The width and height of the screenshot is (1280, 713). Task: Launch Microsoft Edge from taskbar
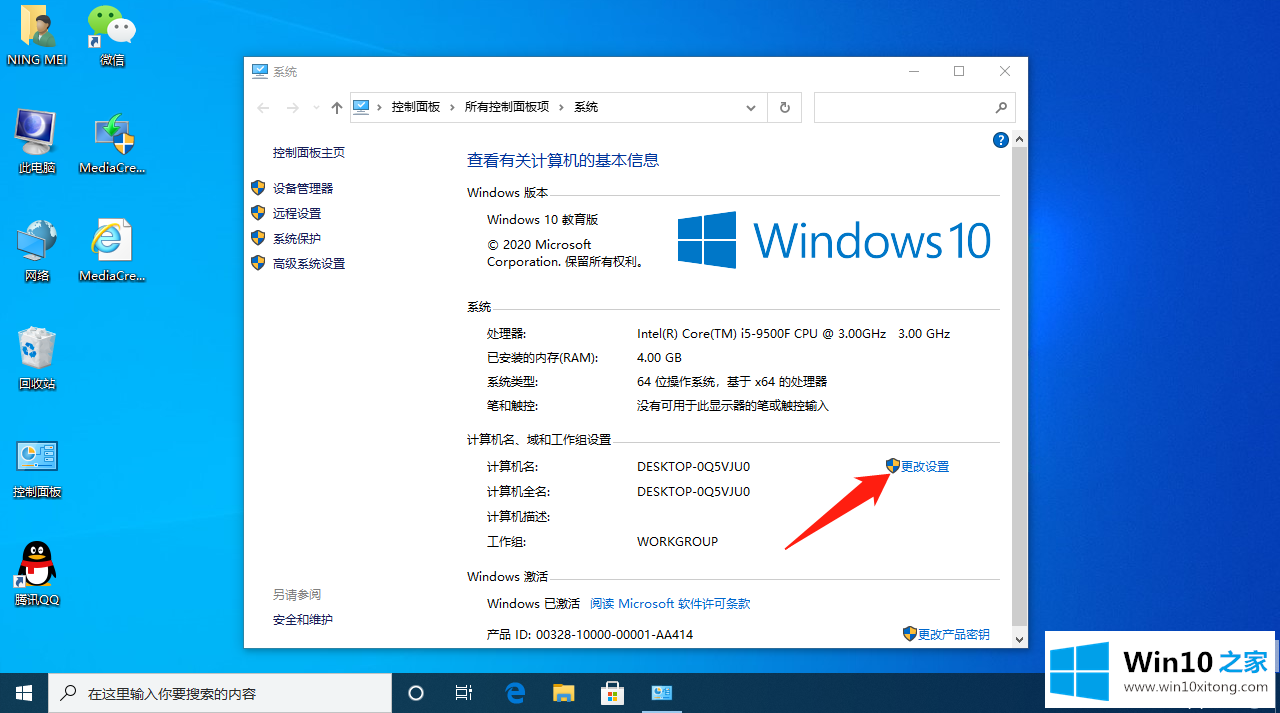(x=515, y=692)
